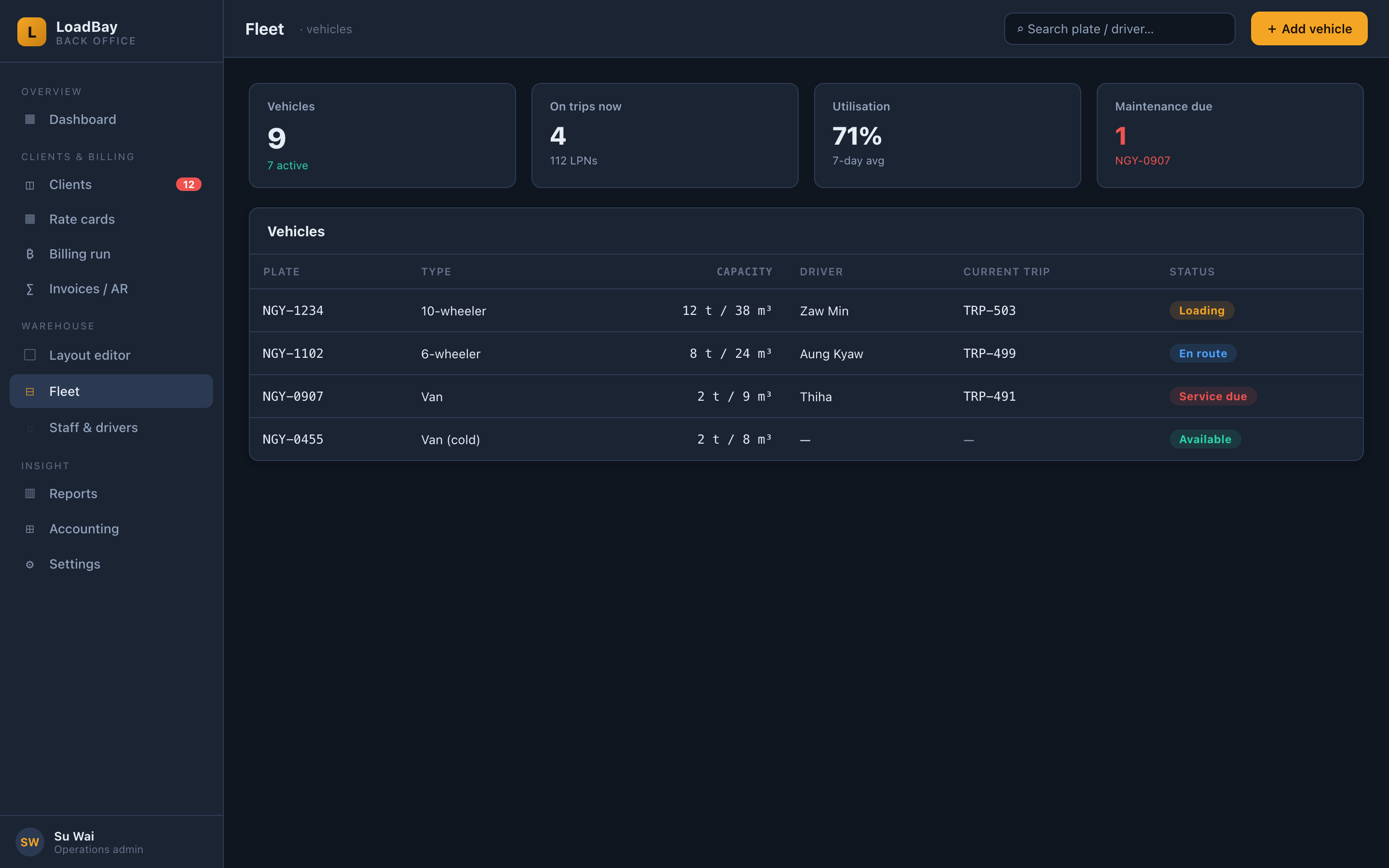Open the Dashboard grid icon

(x=30, y=120)
